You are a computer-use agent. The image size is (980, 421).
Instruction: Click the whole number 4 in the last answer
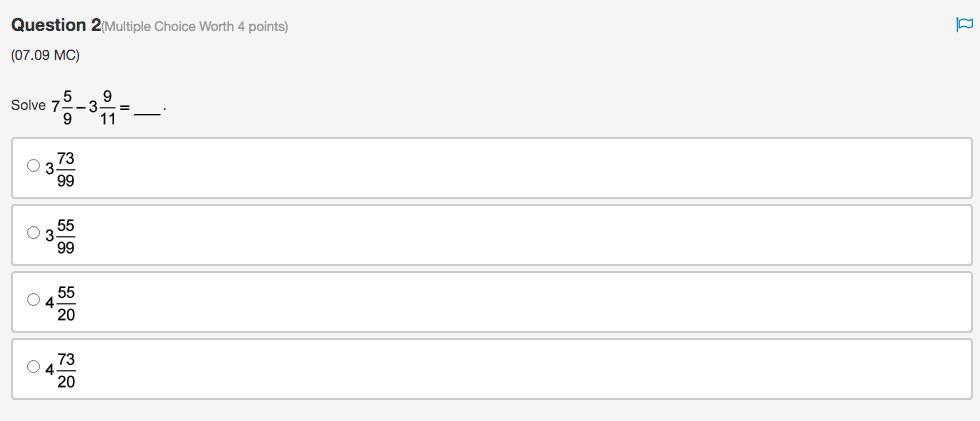coord(50,370)
